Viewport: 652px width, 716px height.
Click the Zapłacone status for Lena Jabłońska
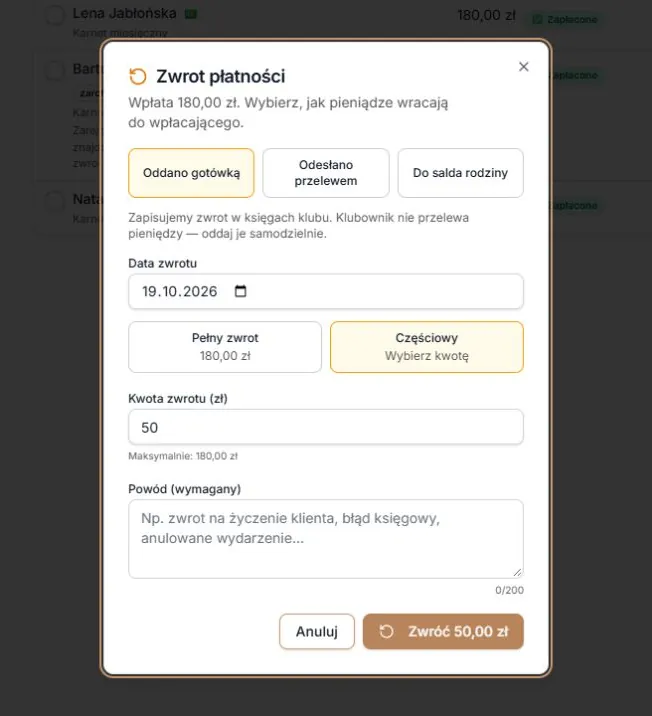(x=565, y=20)
